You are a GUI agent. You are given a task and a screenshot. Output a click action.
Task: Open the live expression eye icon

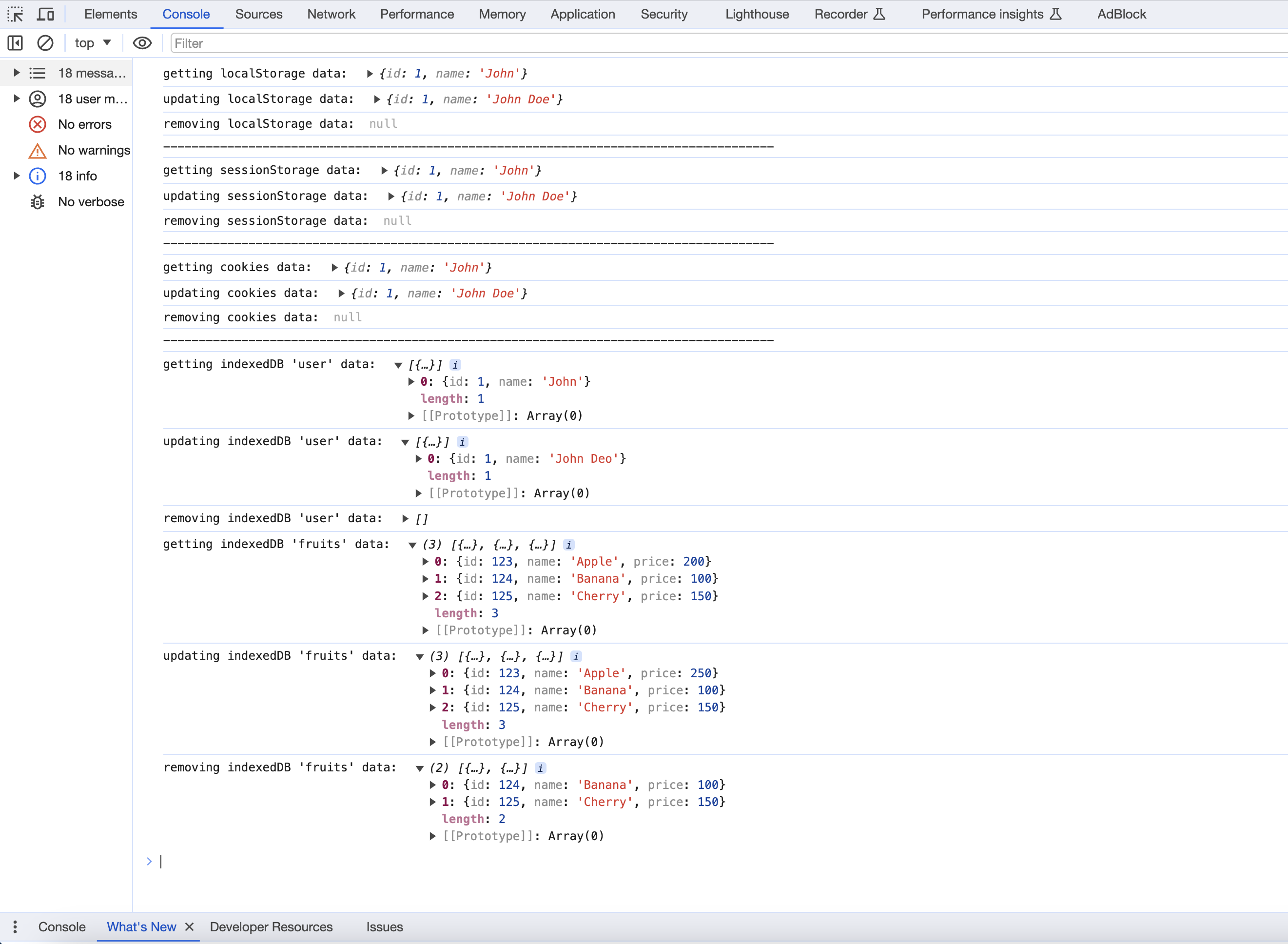[x=142, y=43]
